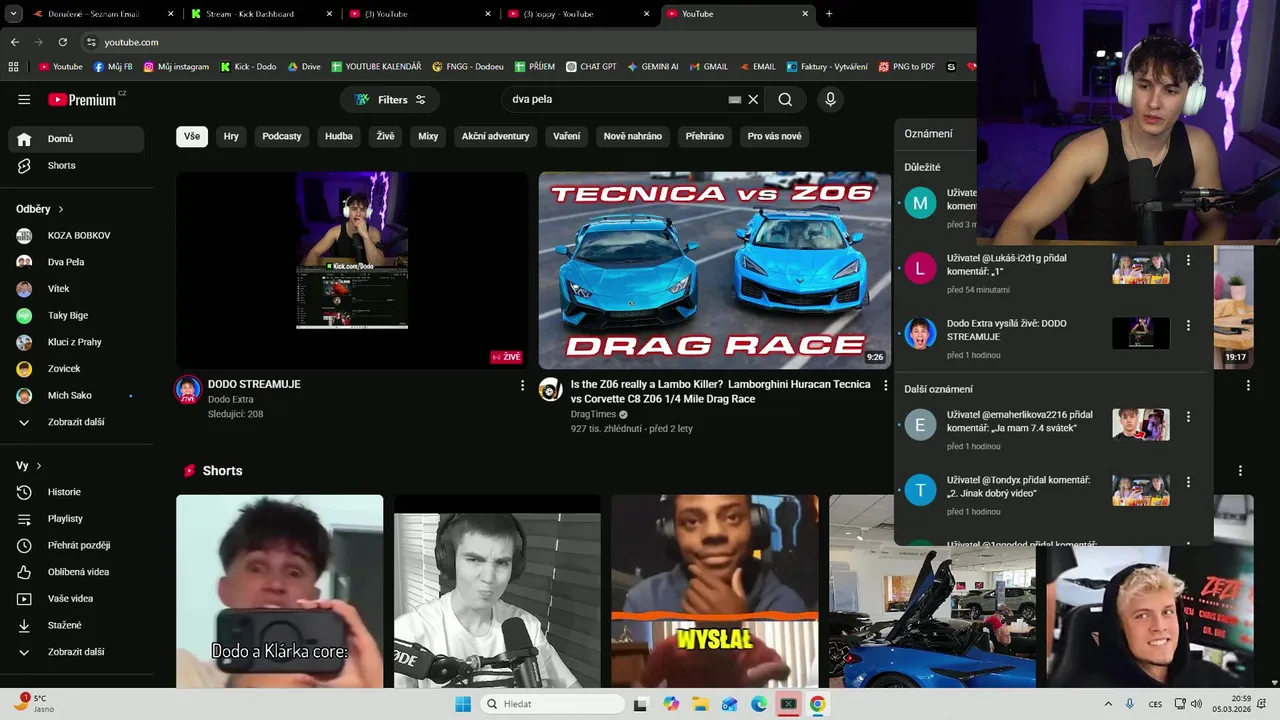Select the Hry filter chip
The image size is (1280, 720).
click(x=231, y=136)
